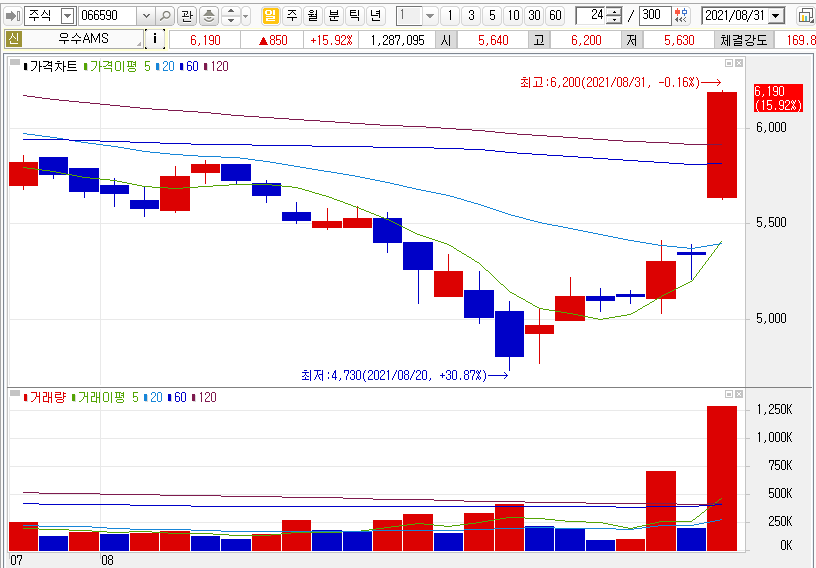The height and width of the screenshot is (568, 816).
Task: Open the 주식 market type dropdown
Action: pos(68,16)
